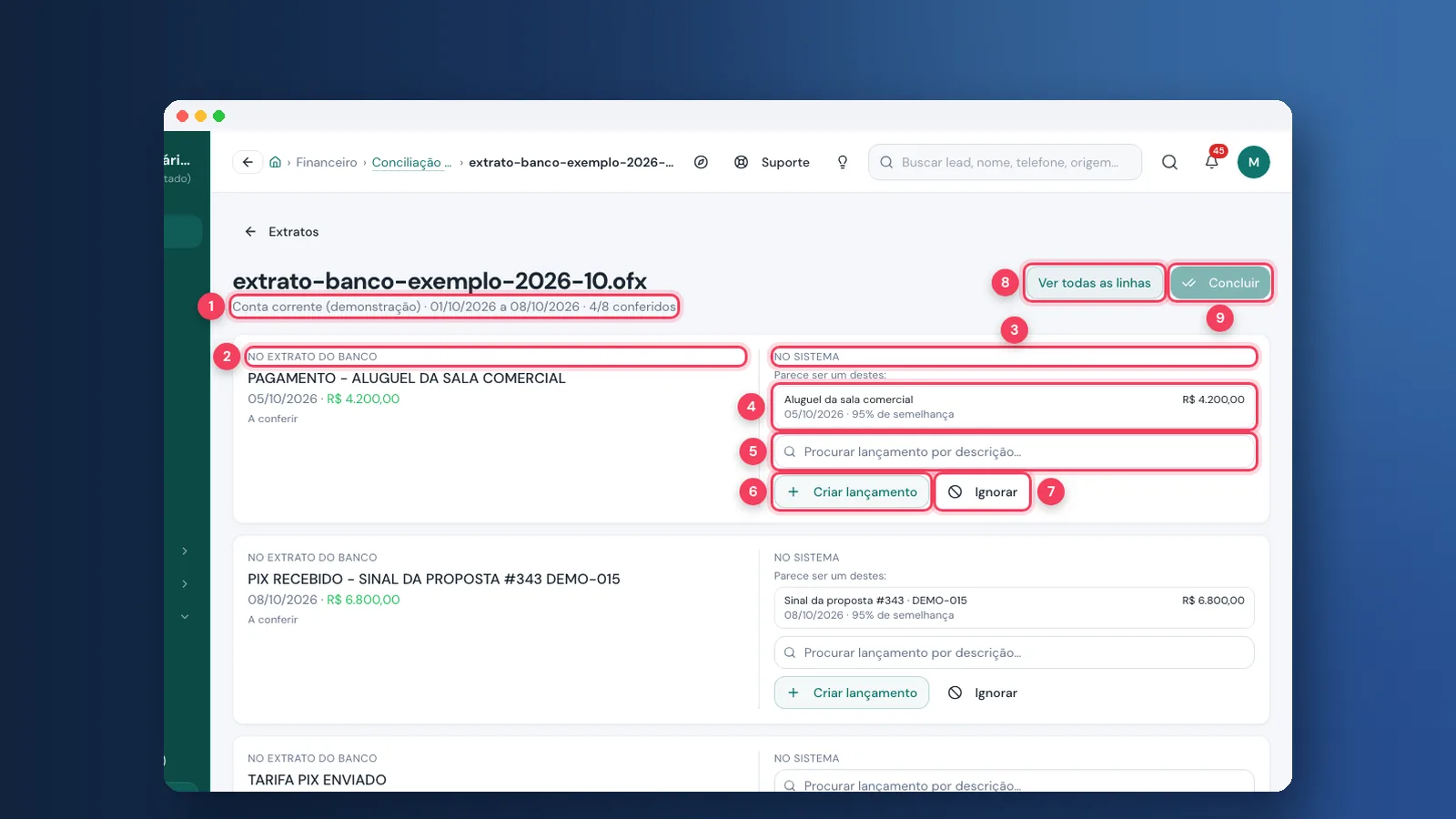Open the home icon in the breadcrumb
Screen dimensions: 1456x819
tap(275, 162)
